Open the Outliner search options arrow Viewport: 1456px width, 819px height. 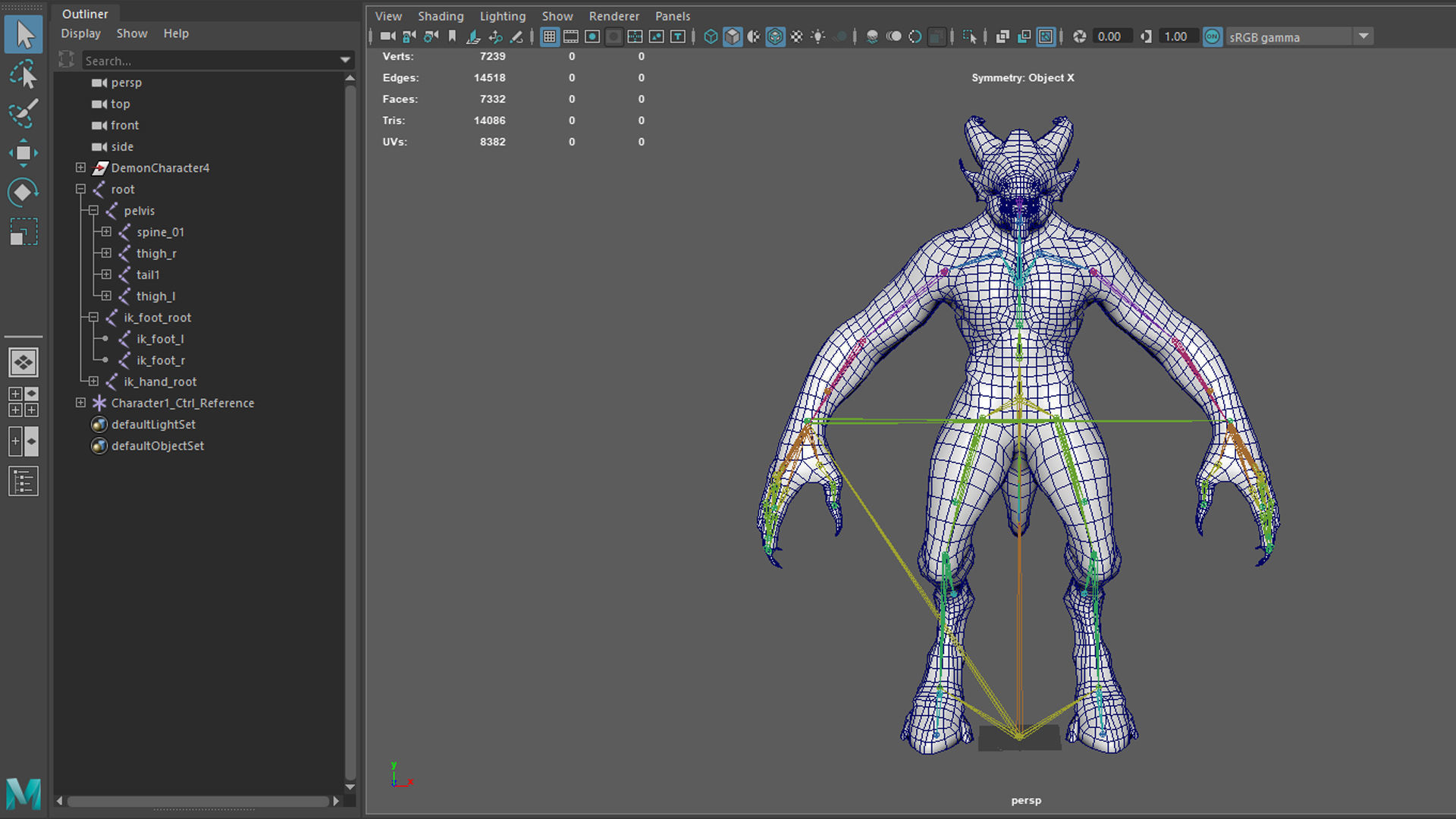[x=345, y=60]
